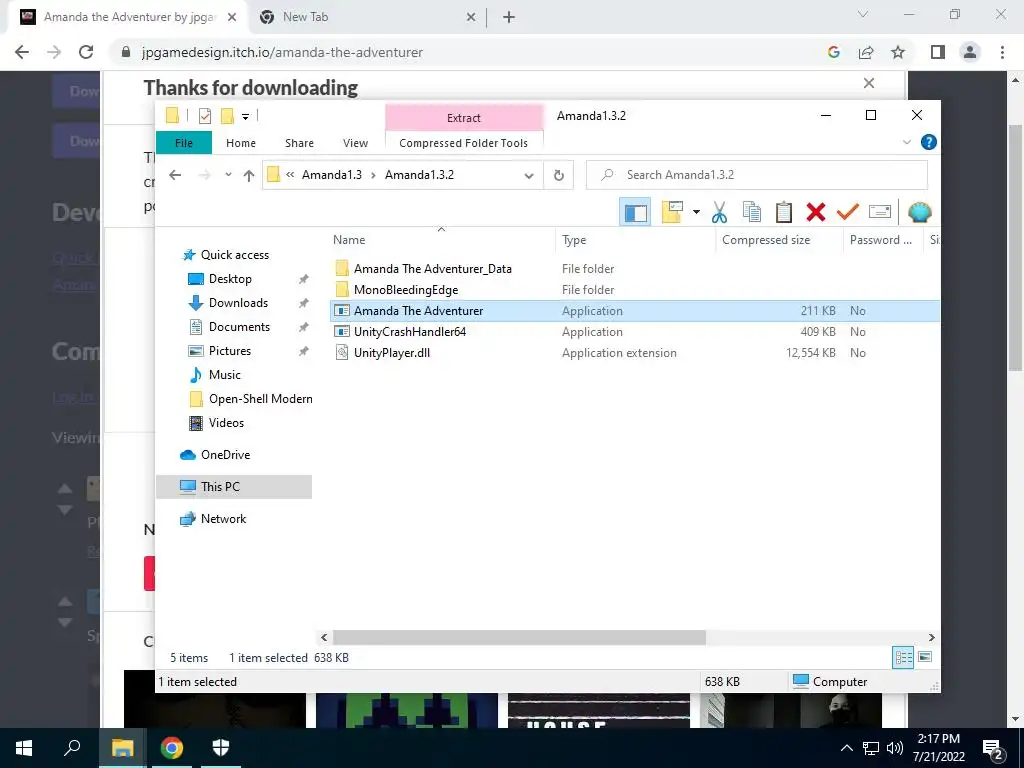
Task: Copy using the two-pages toolbar icon
Action: click(x=752, y=212)
